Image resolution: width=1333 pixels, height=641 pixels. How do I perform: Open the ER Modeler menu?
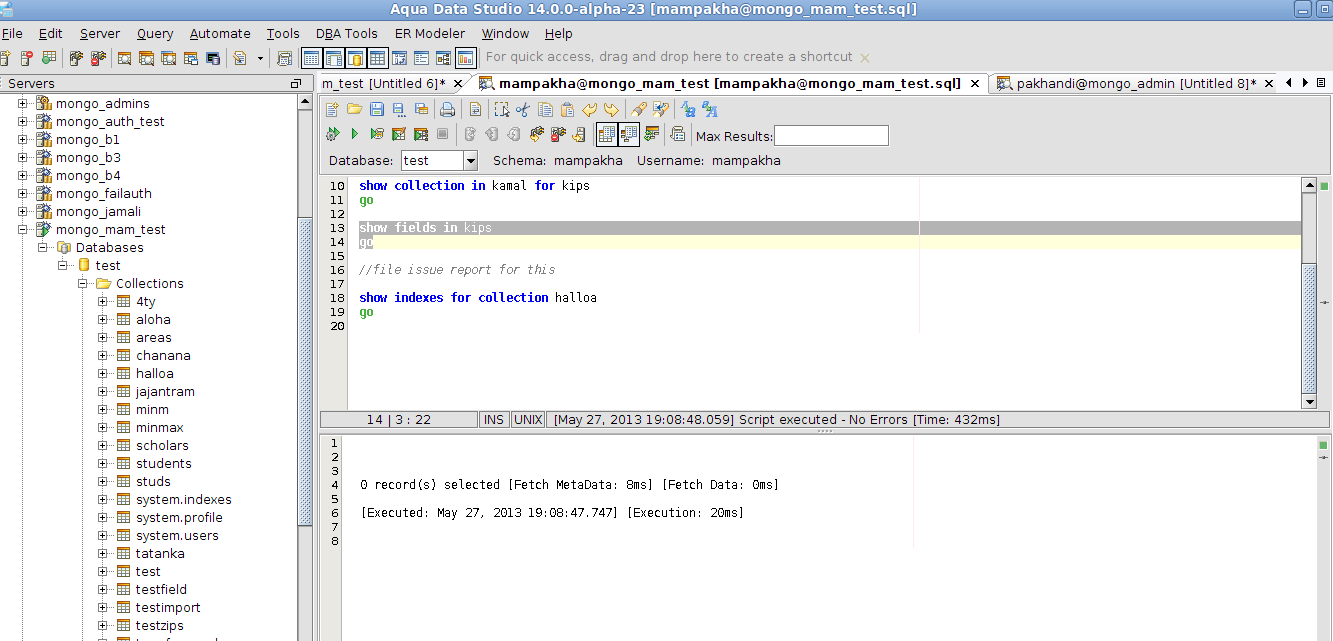coord(429,33)
